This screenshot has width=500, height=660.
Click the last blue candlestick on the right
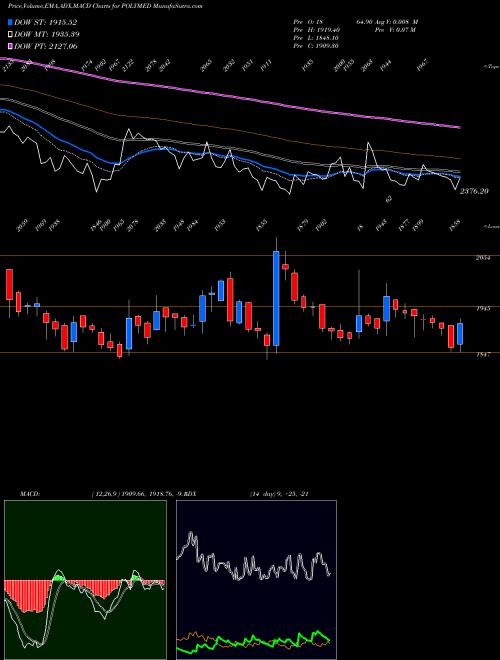(460, 334)
